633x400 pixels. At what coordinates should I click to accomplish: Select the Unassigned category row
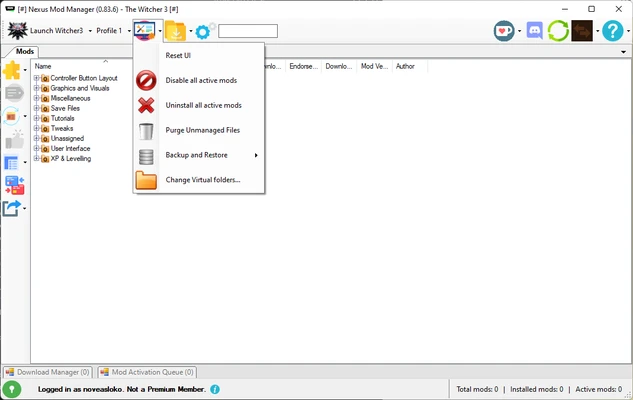(x=67, y=138)
